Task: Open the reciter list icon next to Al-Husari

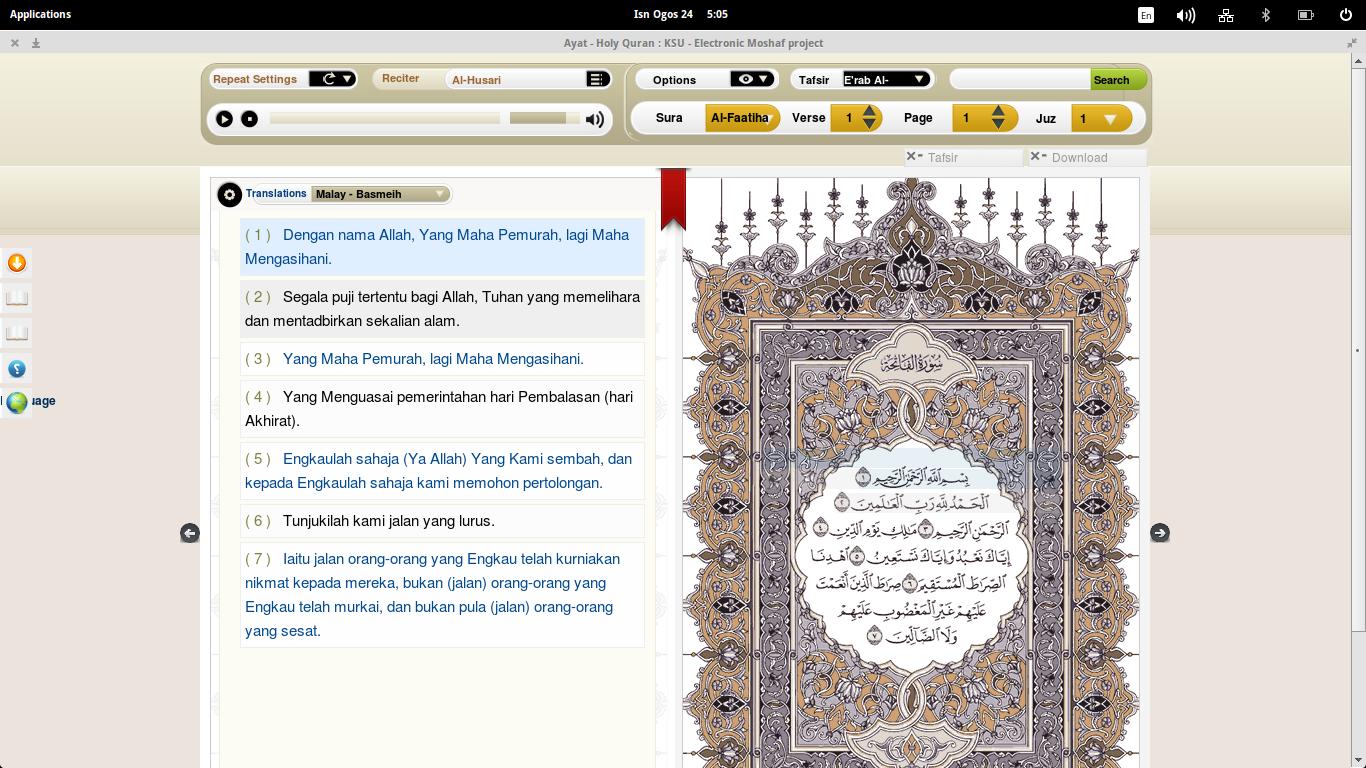Action: click(596, 79)
